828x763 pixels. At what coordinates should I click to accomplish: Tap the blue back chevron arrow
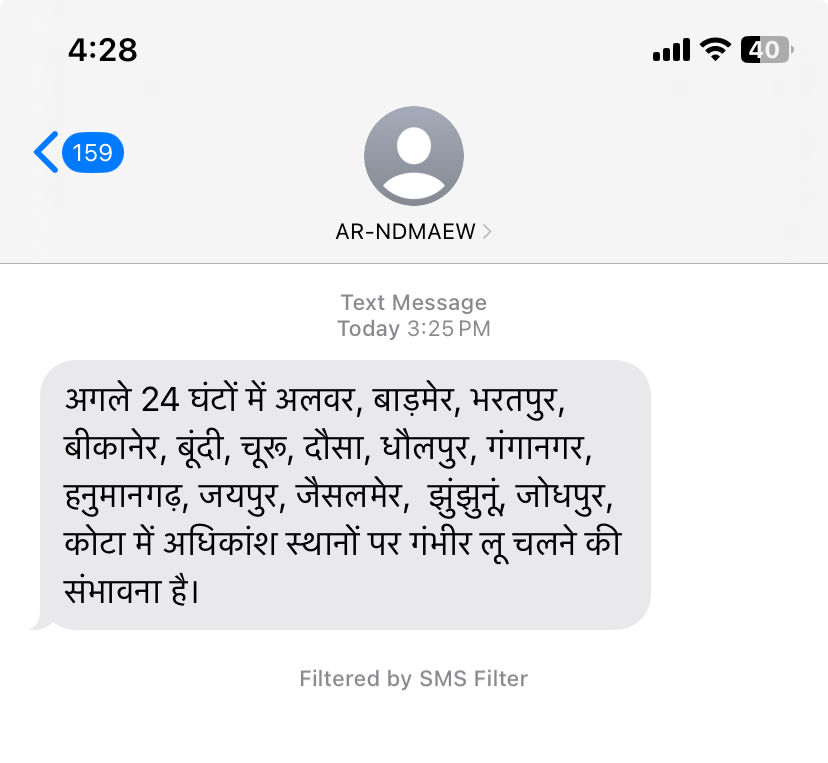(46, 152)
